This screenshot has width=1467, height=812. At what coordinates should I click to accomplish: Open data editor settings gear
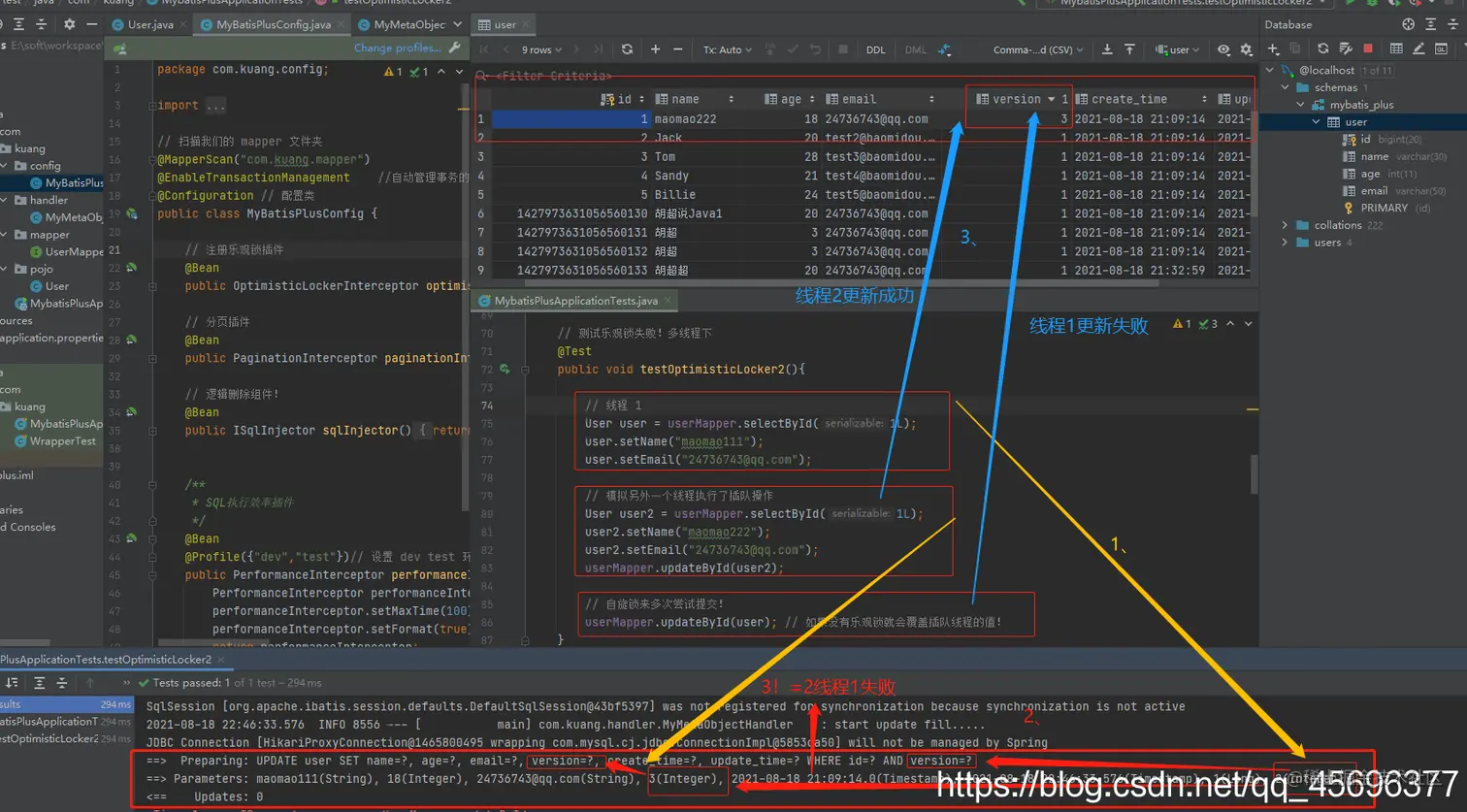(x=1247, y=49)
